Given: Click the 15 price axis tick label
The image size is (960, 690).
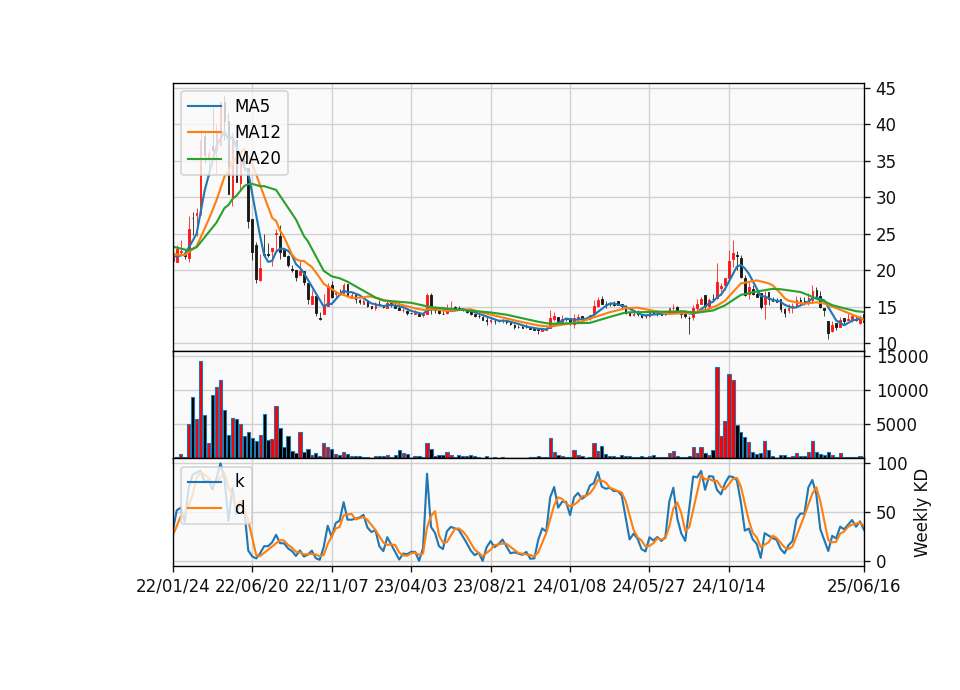Looking at the screenshot, I should coord(885,307).
